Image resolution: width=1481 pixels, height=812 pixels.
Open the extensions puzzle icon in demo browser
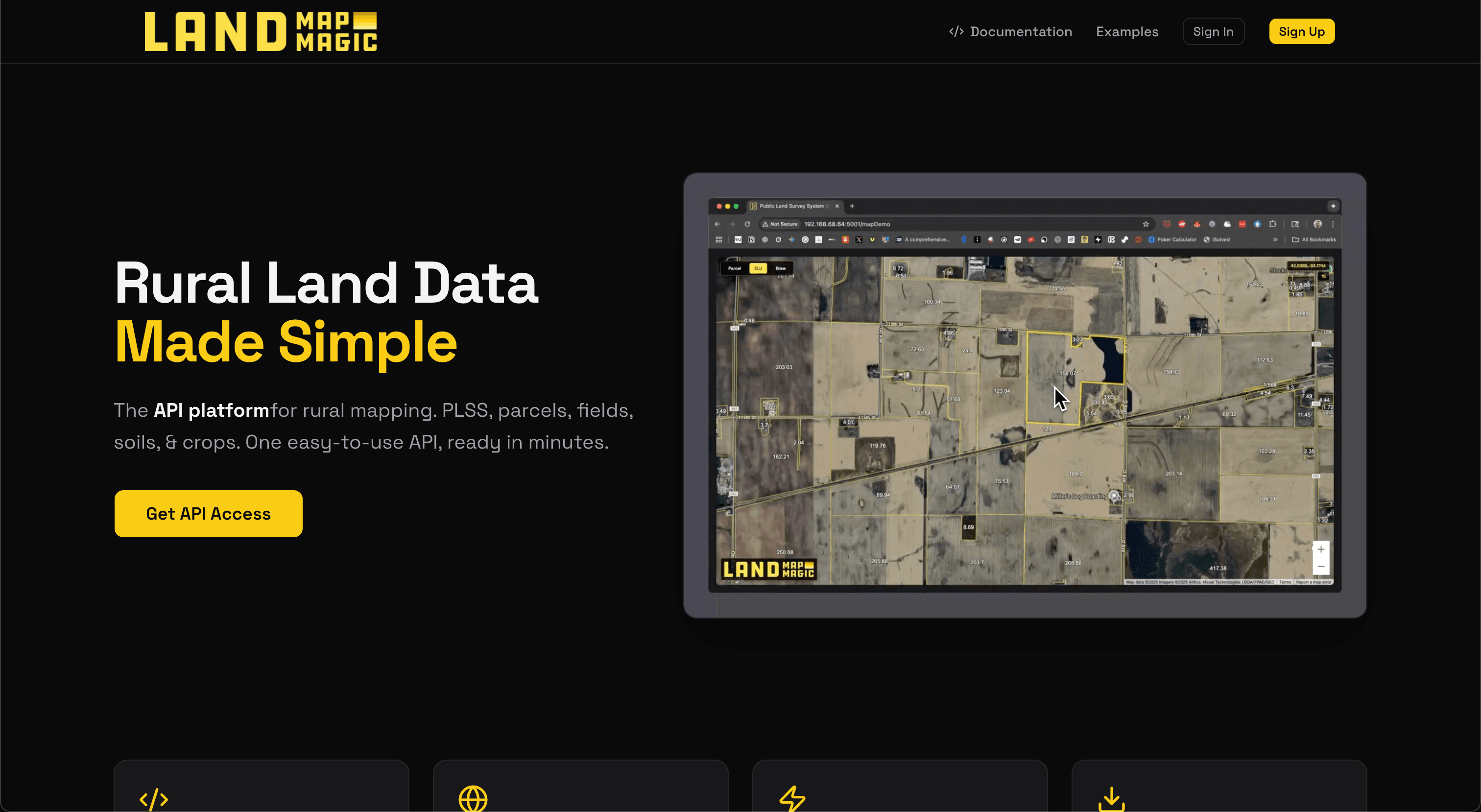1272,224
